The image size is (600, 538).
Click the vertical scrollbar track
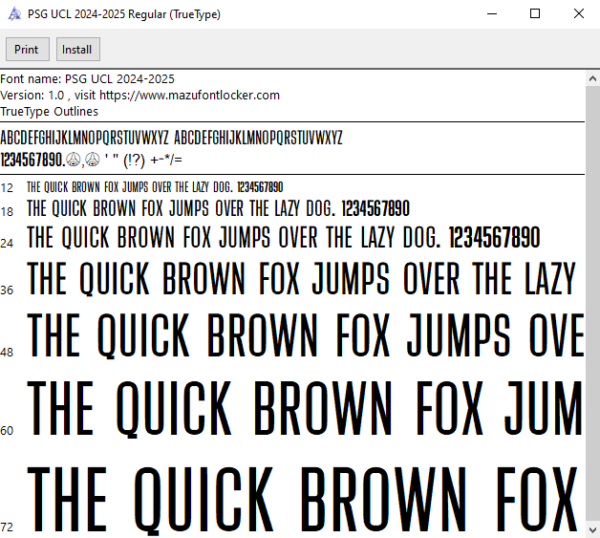pos(593,304)
